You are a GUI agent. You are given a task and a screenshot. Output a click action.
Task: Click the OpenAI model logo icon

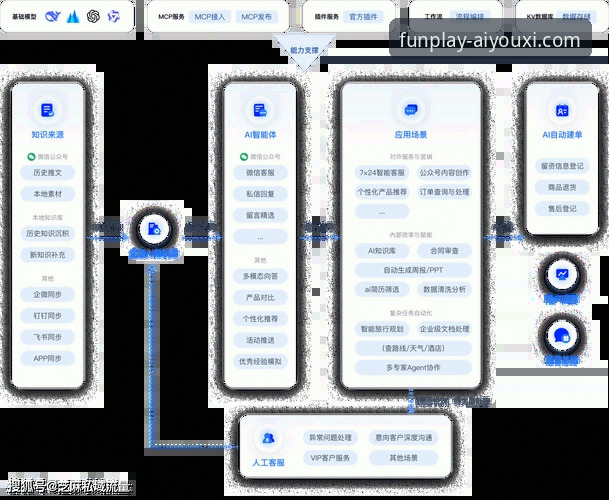(x=93, y=17)
